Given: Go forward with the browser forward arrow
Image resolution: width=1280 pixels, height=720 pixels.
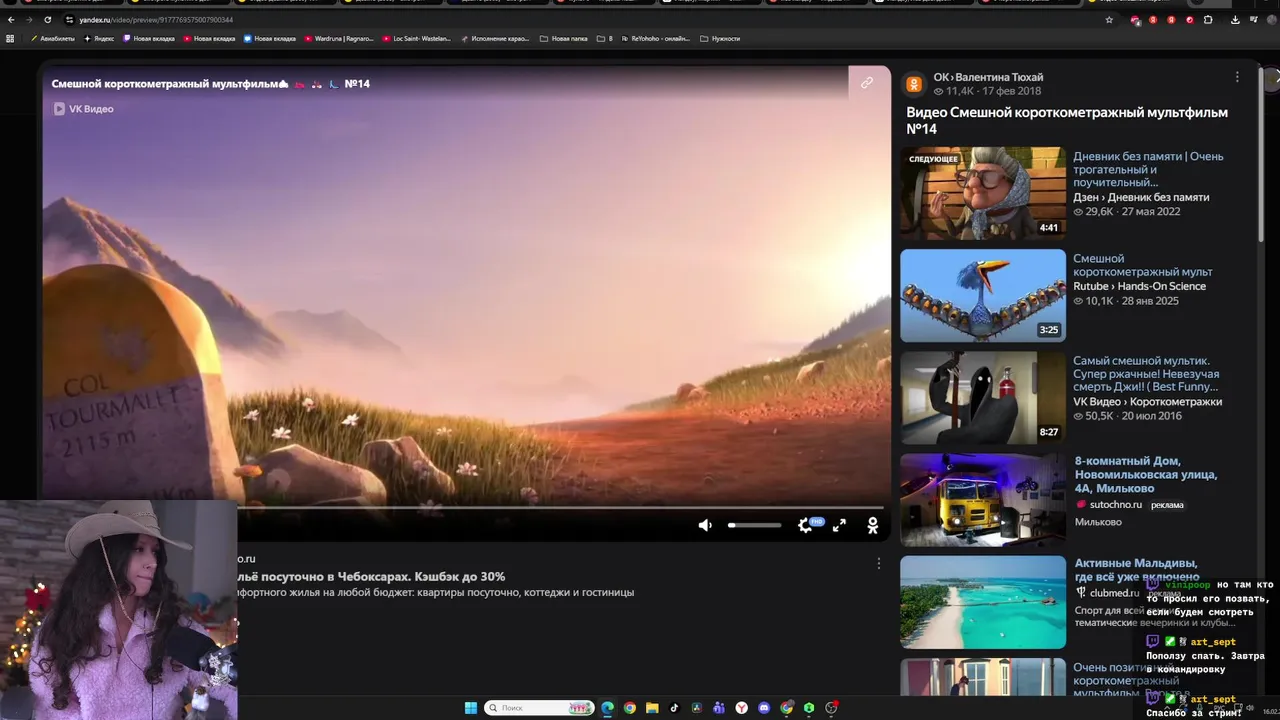Looking at the screenshot, I should (28, 20).
